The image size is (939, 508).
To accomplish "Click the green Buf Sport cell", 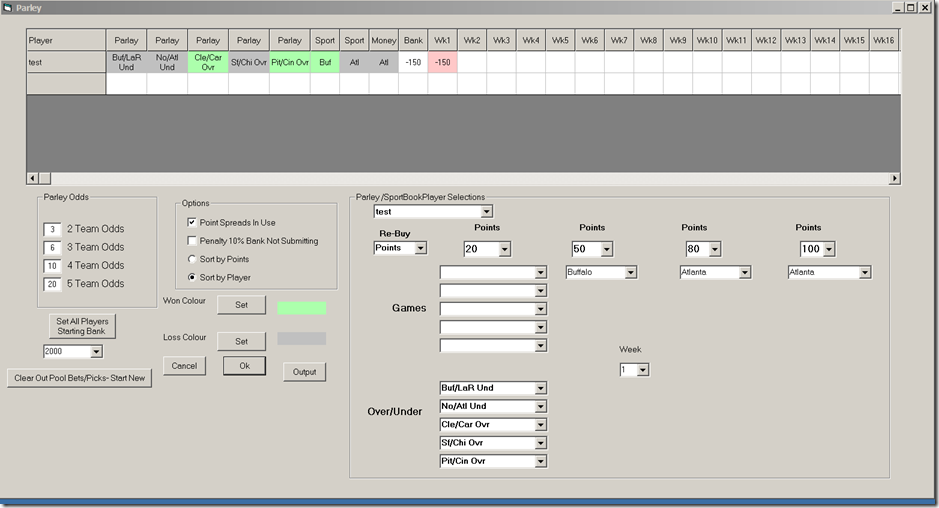I will (x=325, y=62).
